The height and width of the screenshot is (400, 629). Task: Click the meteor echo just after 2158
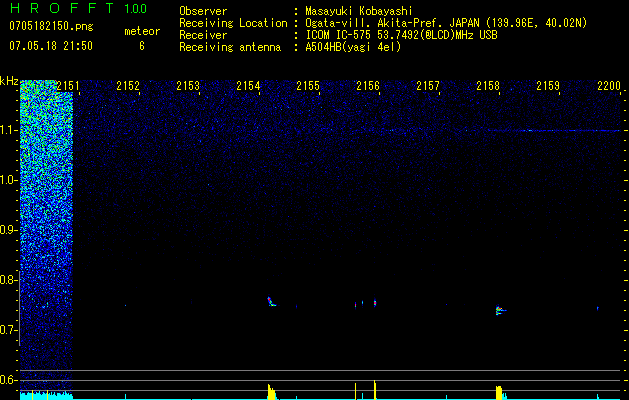[500, 310]
